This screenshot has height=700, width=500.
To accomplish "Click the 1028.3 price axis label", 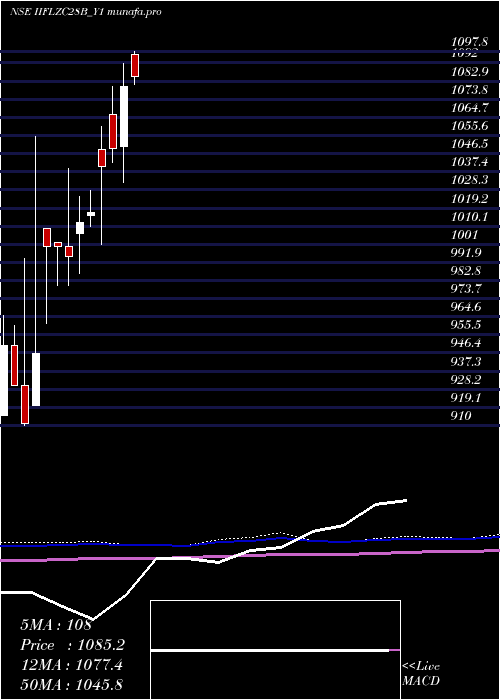I will point(470,180).
